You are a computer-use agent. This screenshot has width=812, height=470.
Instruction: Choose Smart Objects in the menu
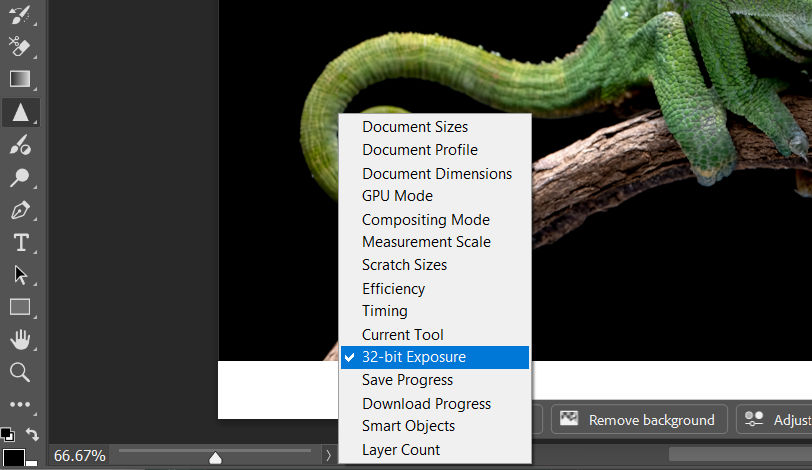tap(435, 426)
